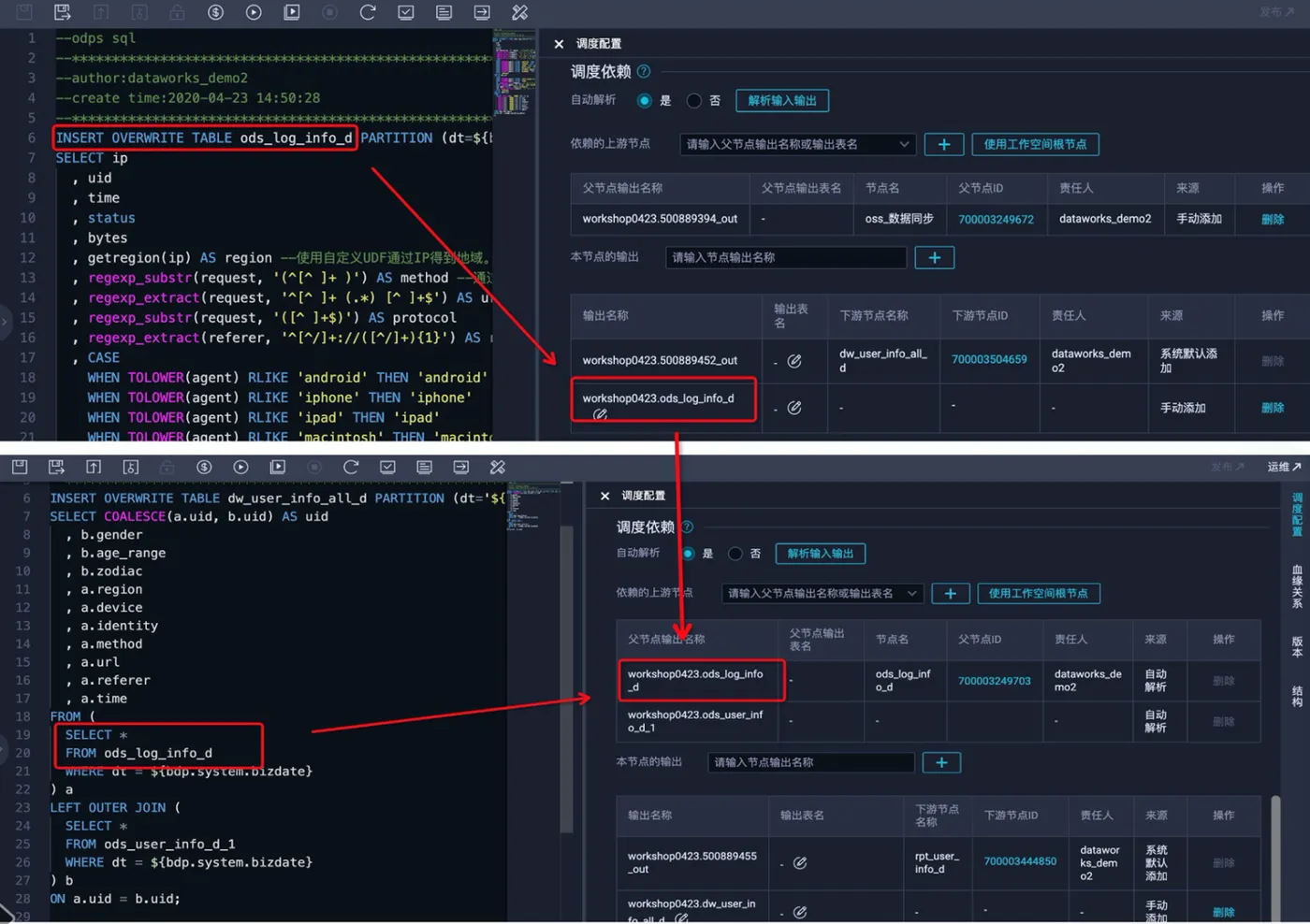1310x924 pixels.
Task: Click the dw_user_info_all_d editor vertical scrollbar
Action: [566, 678]
